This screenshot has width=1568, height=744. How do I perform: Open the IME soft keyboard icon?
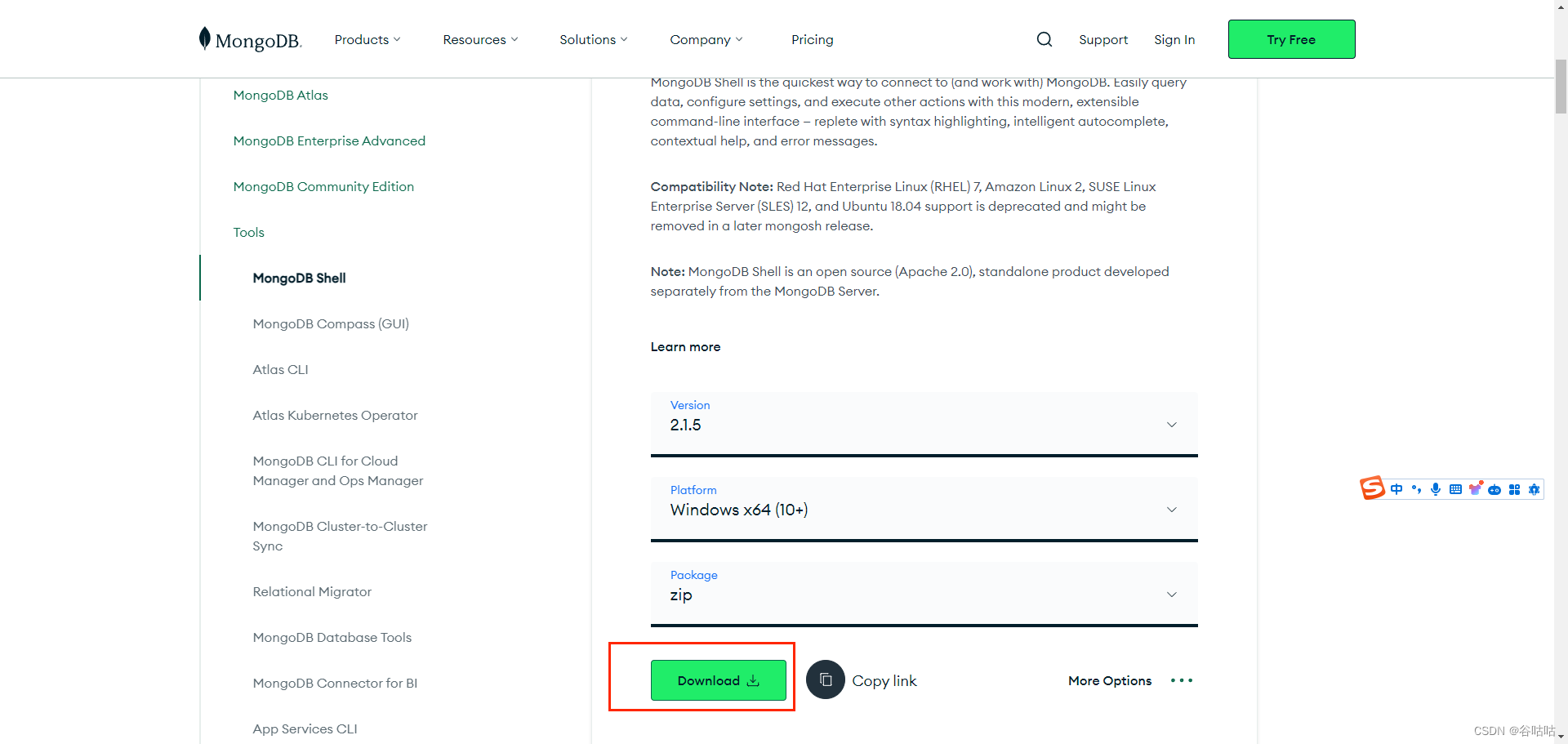[x=1455, y=489]
